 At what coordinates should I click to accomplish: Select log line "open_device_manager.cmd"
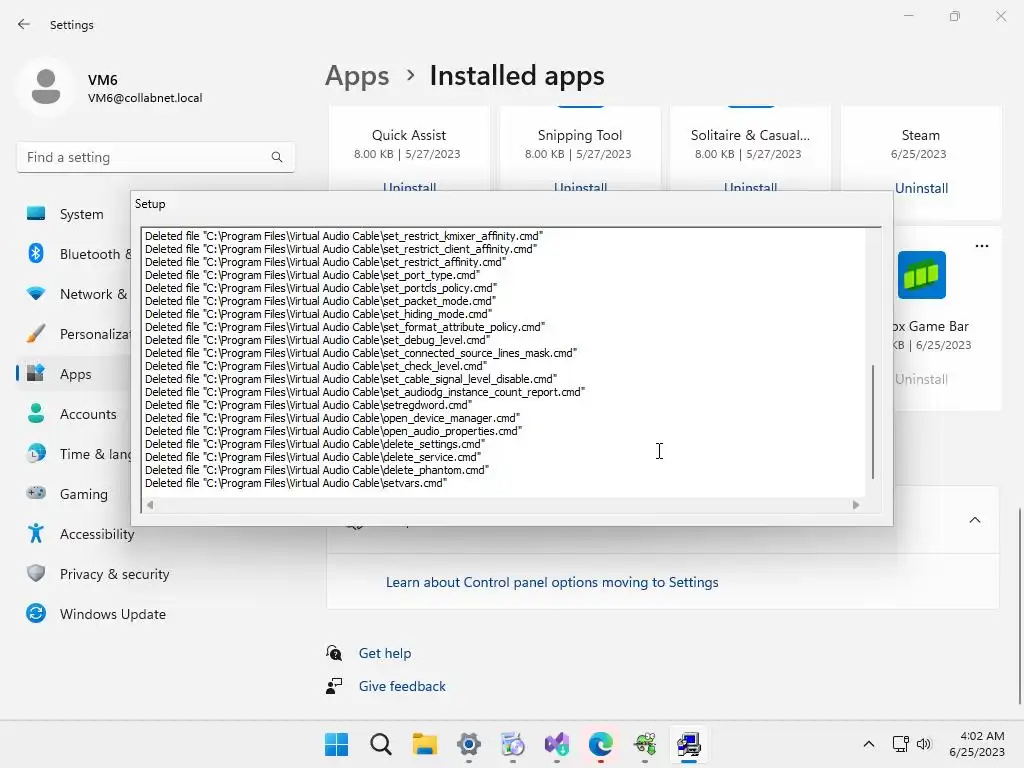point(332,418)
